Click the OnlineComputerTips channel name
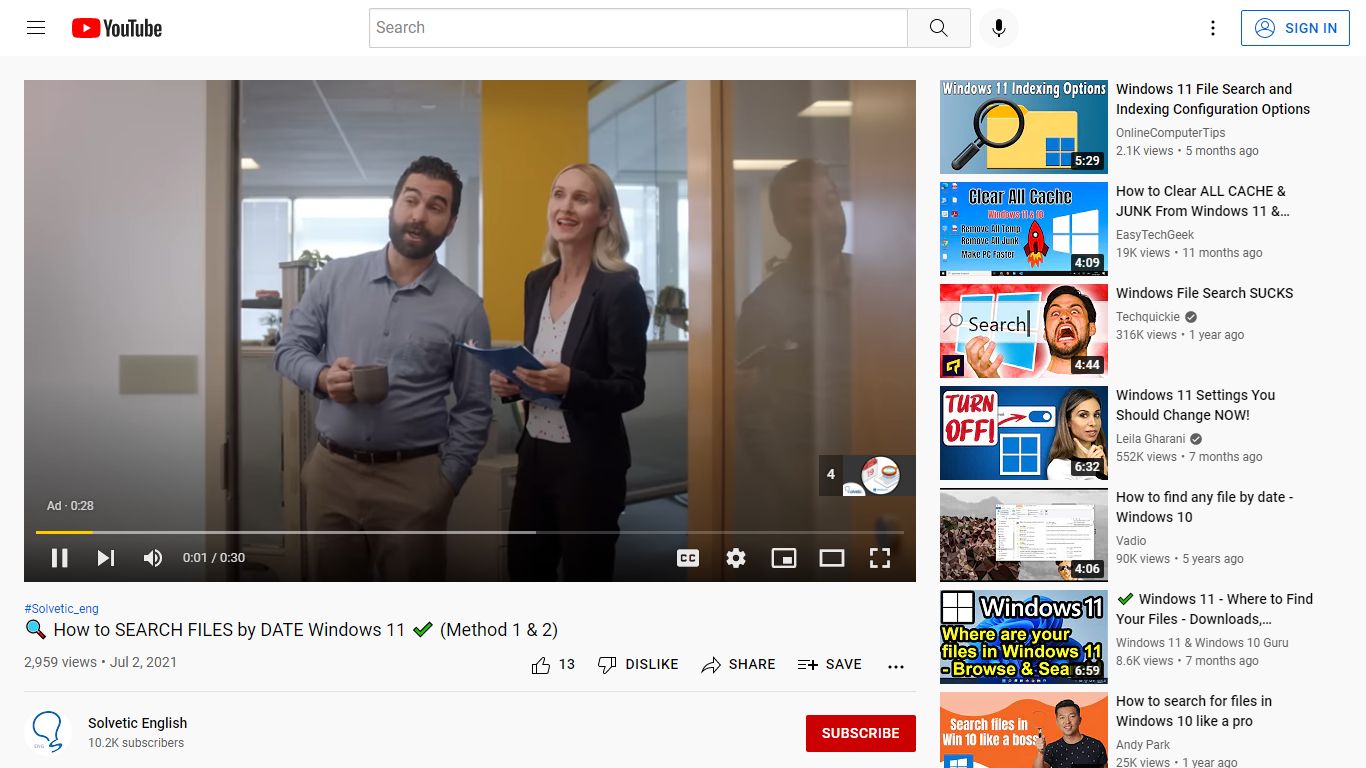 click(1171, 133)
